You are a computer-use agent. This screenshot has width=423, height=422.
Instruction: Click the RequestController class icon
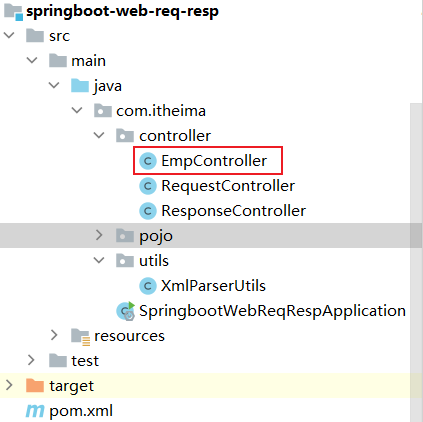pos(148,186)
